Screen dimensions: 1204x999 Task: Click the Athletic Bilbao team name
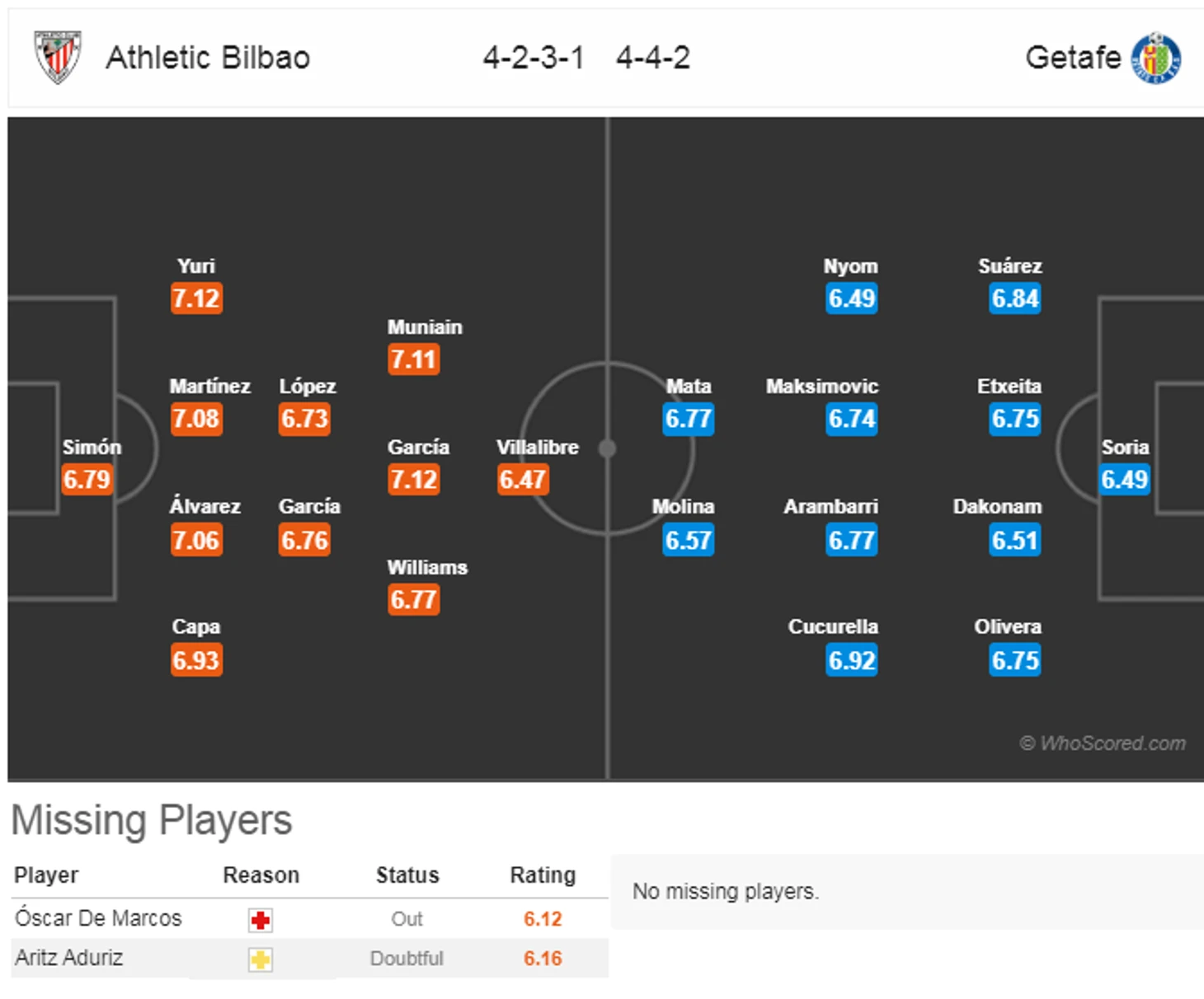point(208,58)
